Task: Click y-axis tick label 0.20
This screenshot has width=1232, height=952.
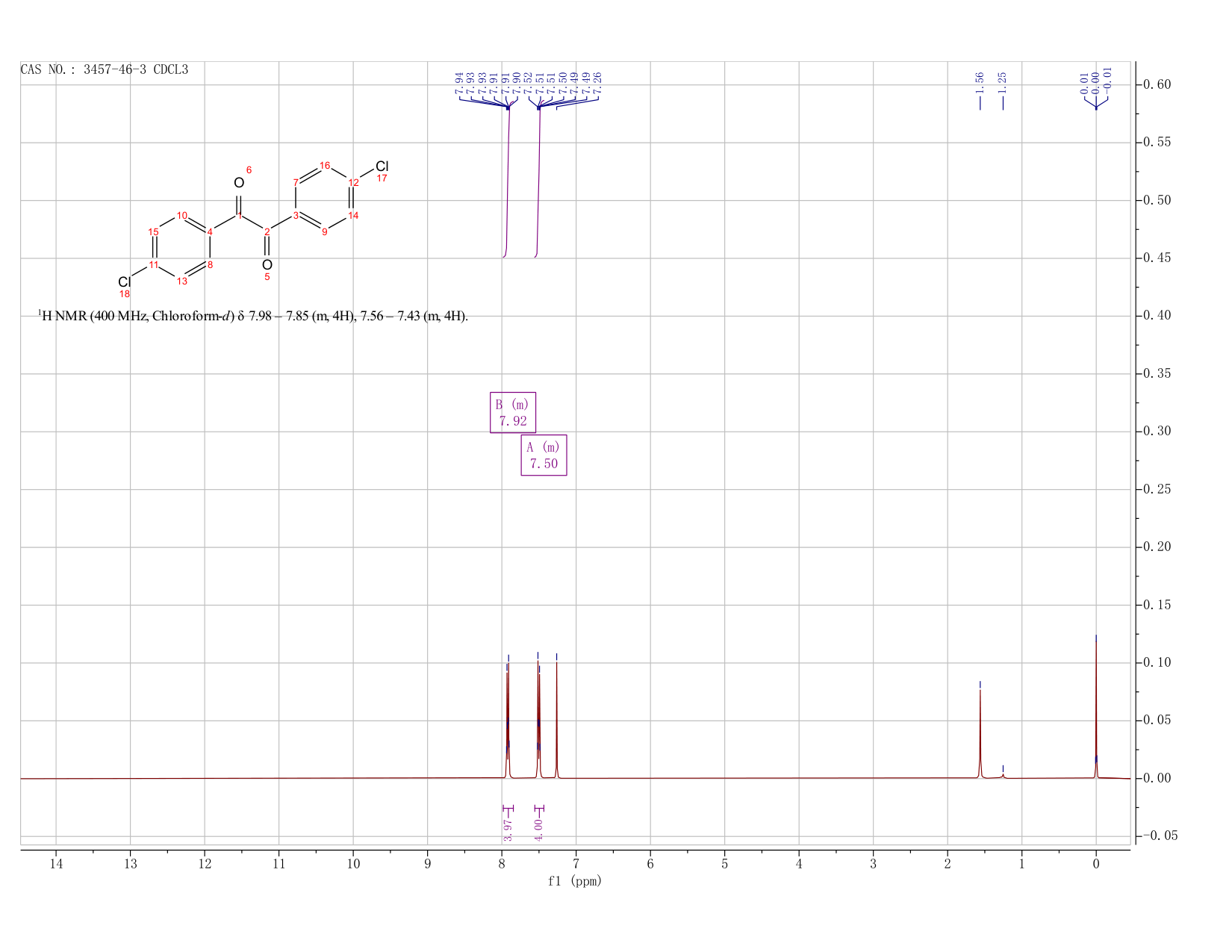Action: (1156, 547)
